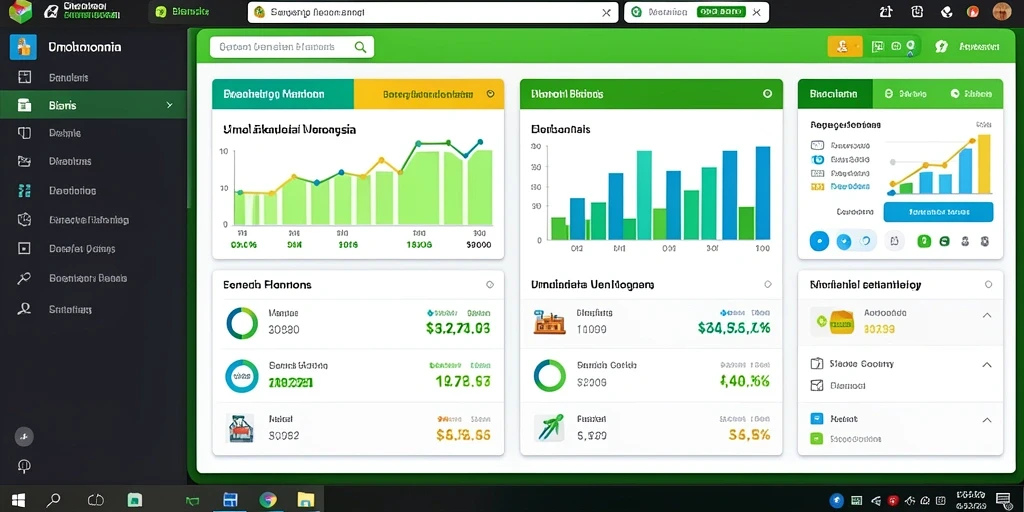Select the wrench icon in the left sidebar
Viewport: 1024px width, 512px height.
(24, 278)
